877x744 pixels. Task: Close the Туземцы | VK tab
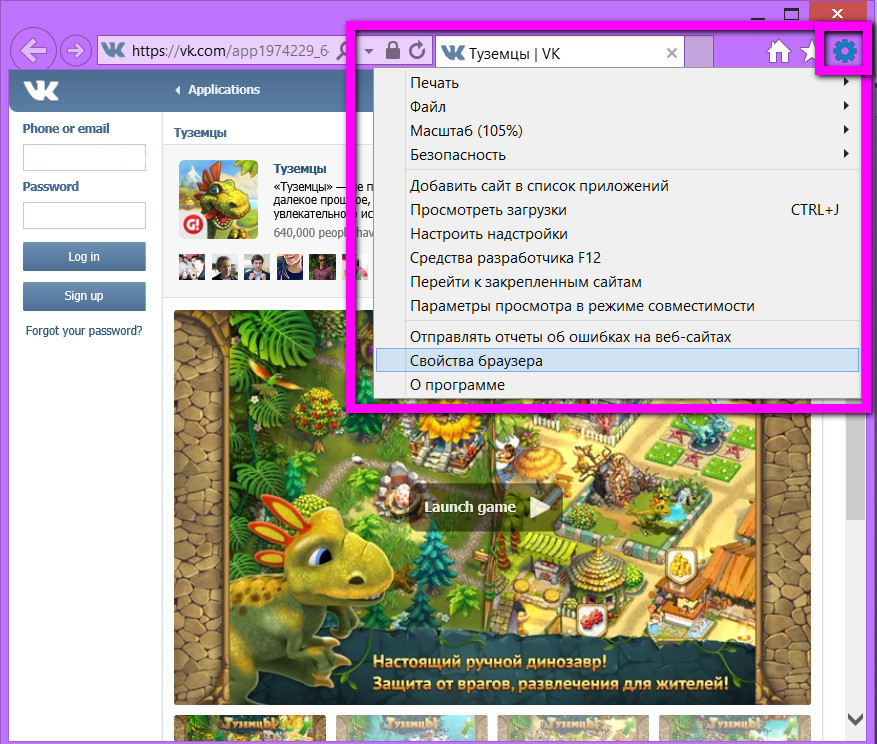tap(672, 53)
